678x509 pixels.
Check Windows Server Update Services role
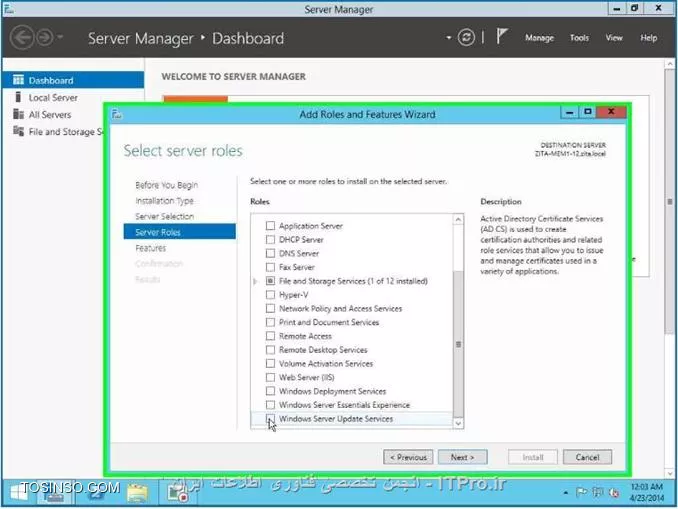270,419
